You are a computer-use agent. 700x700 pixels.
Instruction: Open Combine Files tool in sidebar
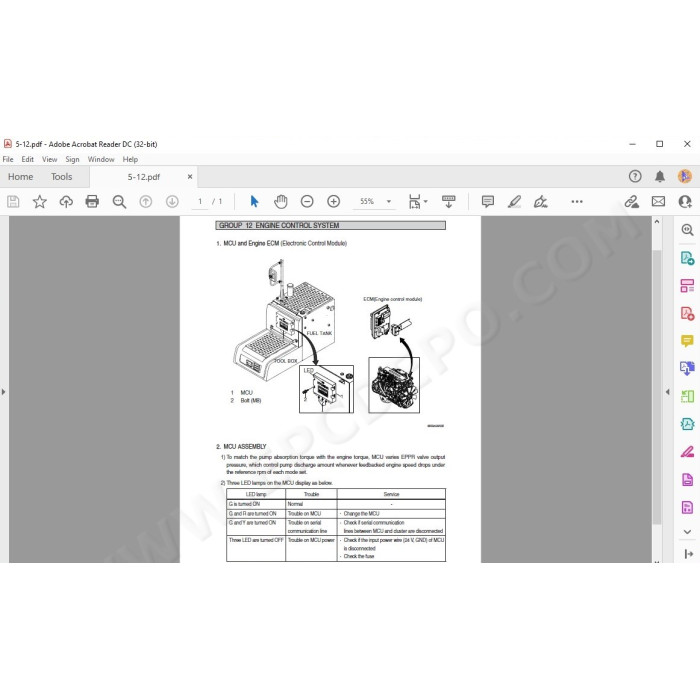[x=687, y=368]
